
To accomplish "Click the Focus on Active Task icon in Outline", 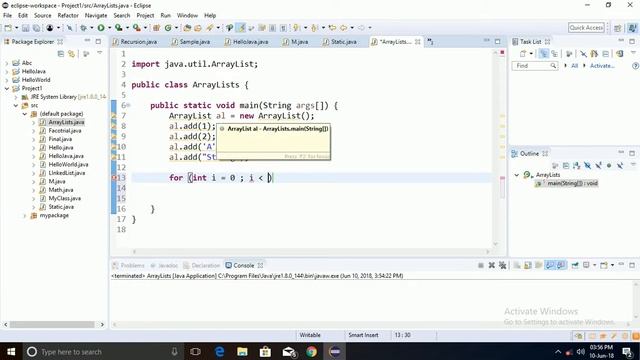I will 555,165.
